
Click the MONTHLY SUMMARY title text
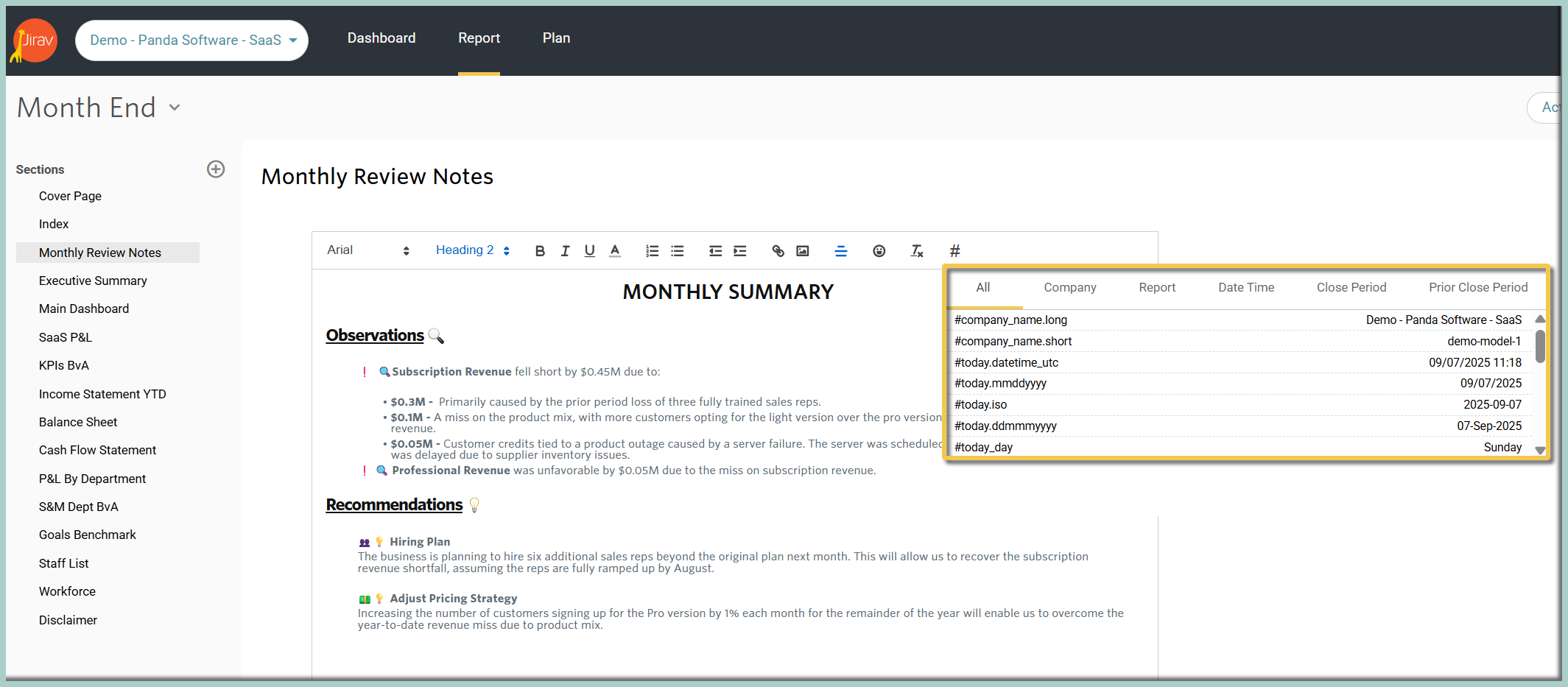[x=728, y=292]
